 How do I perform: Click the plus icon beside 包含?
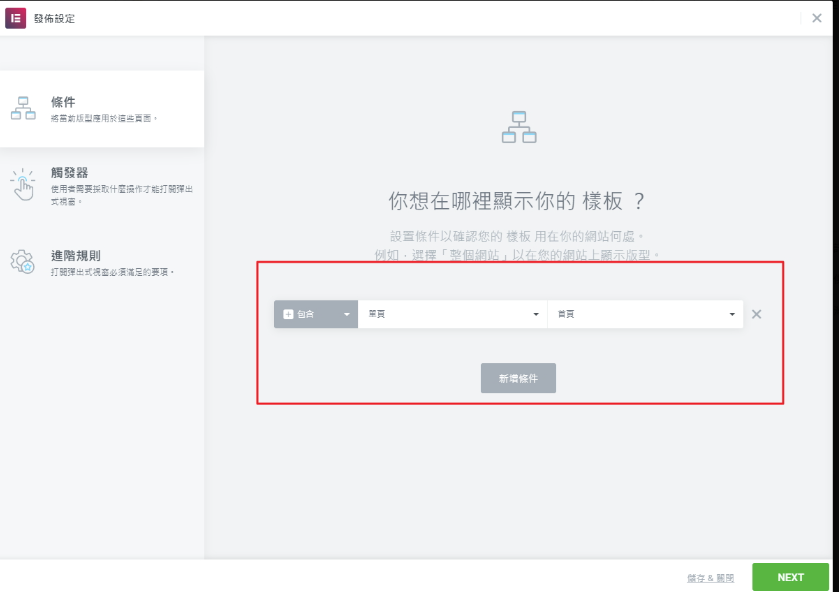pyautogui.click(x=289, y=314)
